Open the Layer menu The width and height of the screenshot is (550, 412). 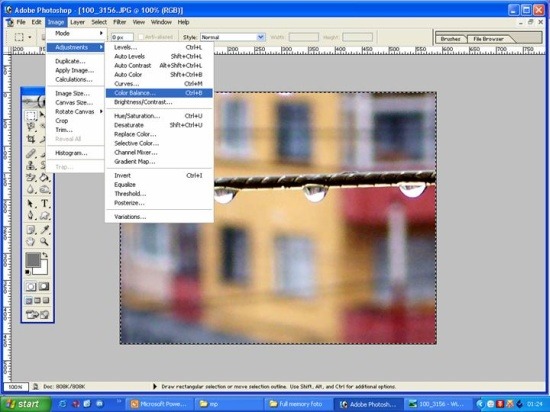pyautogui.click(x=77, y=22)
